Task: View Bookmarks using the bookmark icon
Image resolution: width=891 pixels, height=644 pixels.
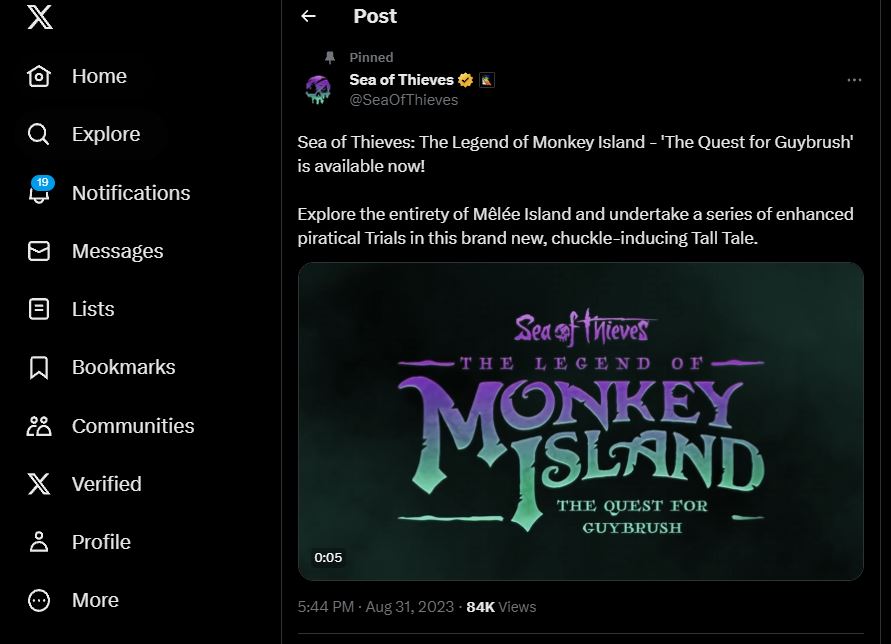Action: tap(38, 367)
